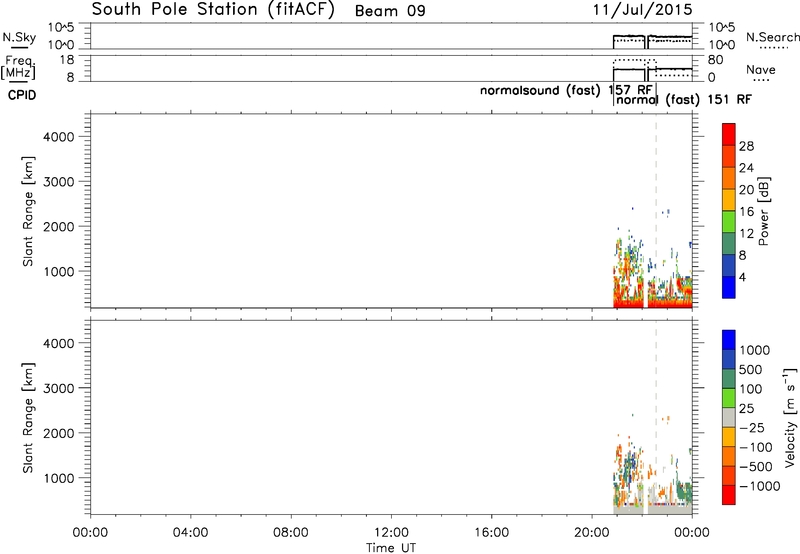Click the 'CPID' row label

(22, 95)
